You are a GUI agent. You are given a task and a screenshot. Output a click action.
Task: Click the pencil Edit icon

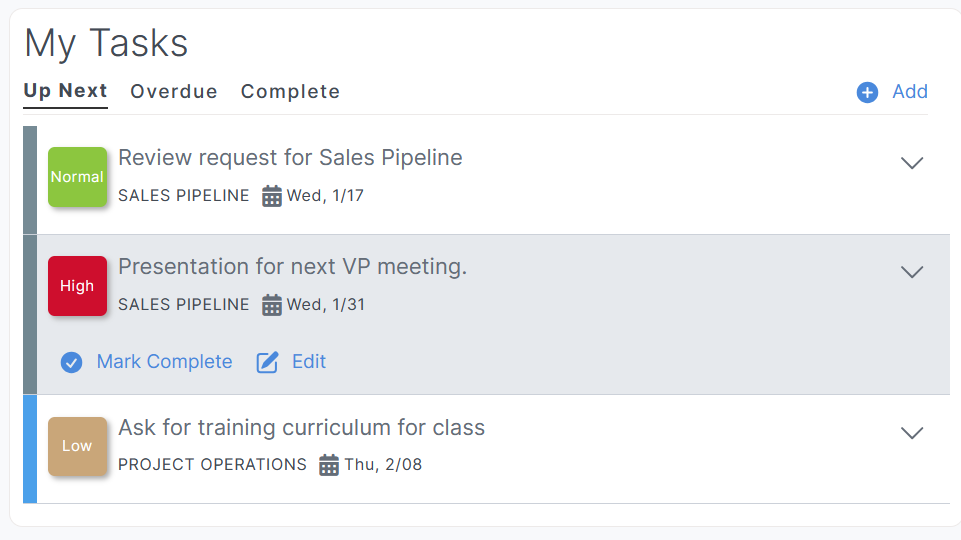[x=267, y=362]
